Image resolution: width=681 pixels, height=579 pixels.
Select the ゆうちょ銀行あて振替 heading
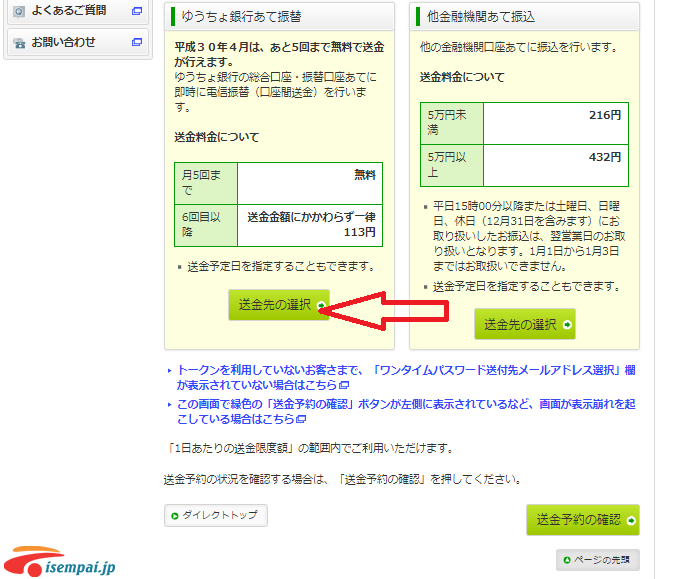tap(241, 17)
